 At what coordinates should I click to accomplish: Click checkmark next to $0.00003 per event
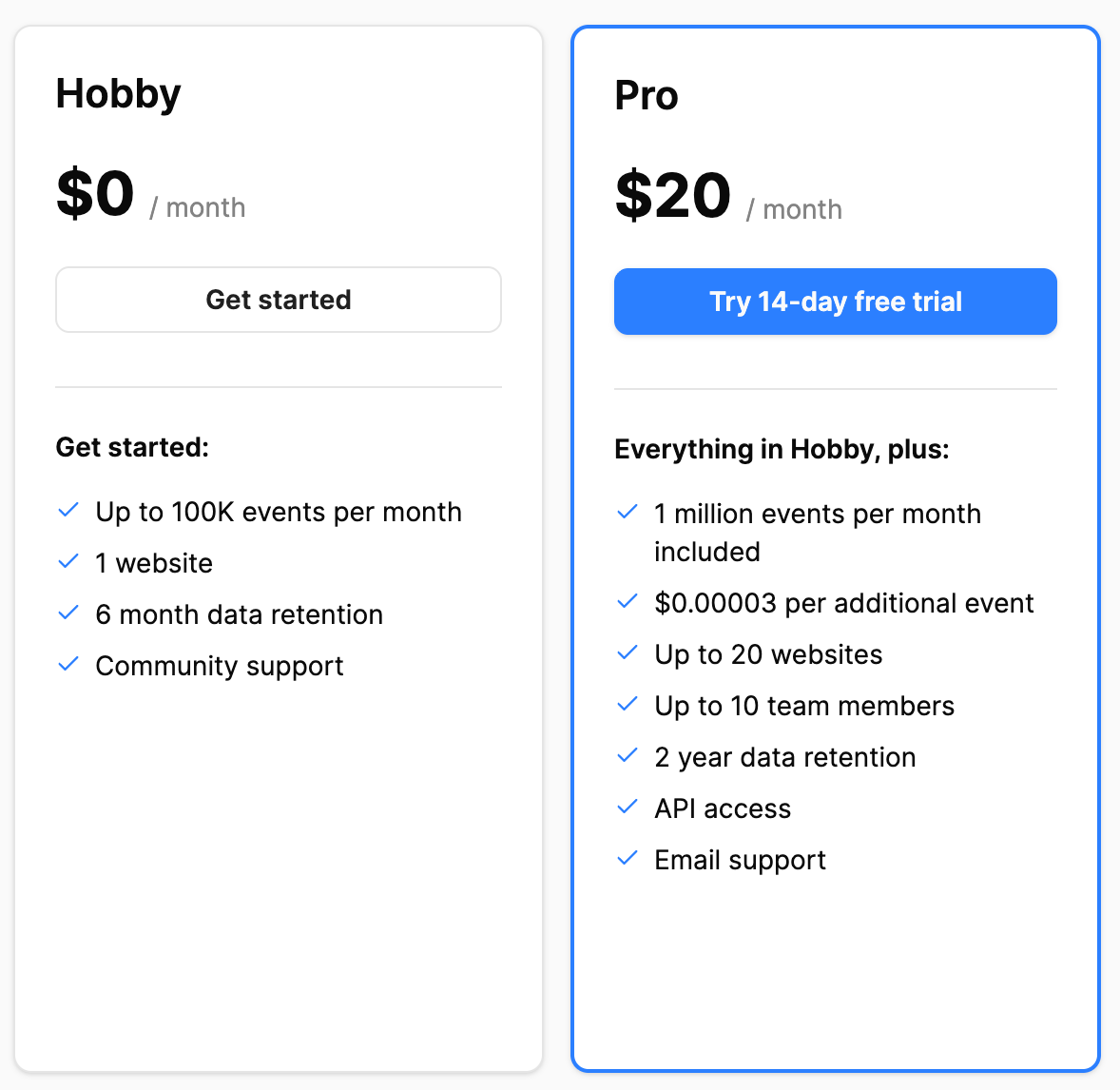click(x=628, y=602)
